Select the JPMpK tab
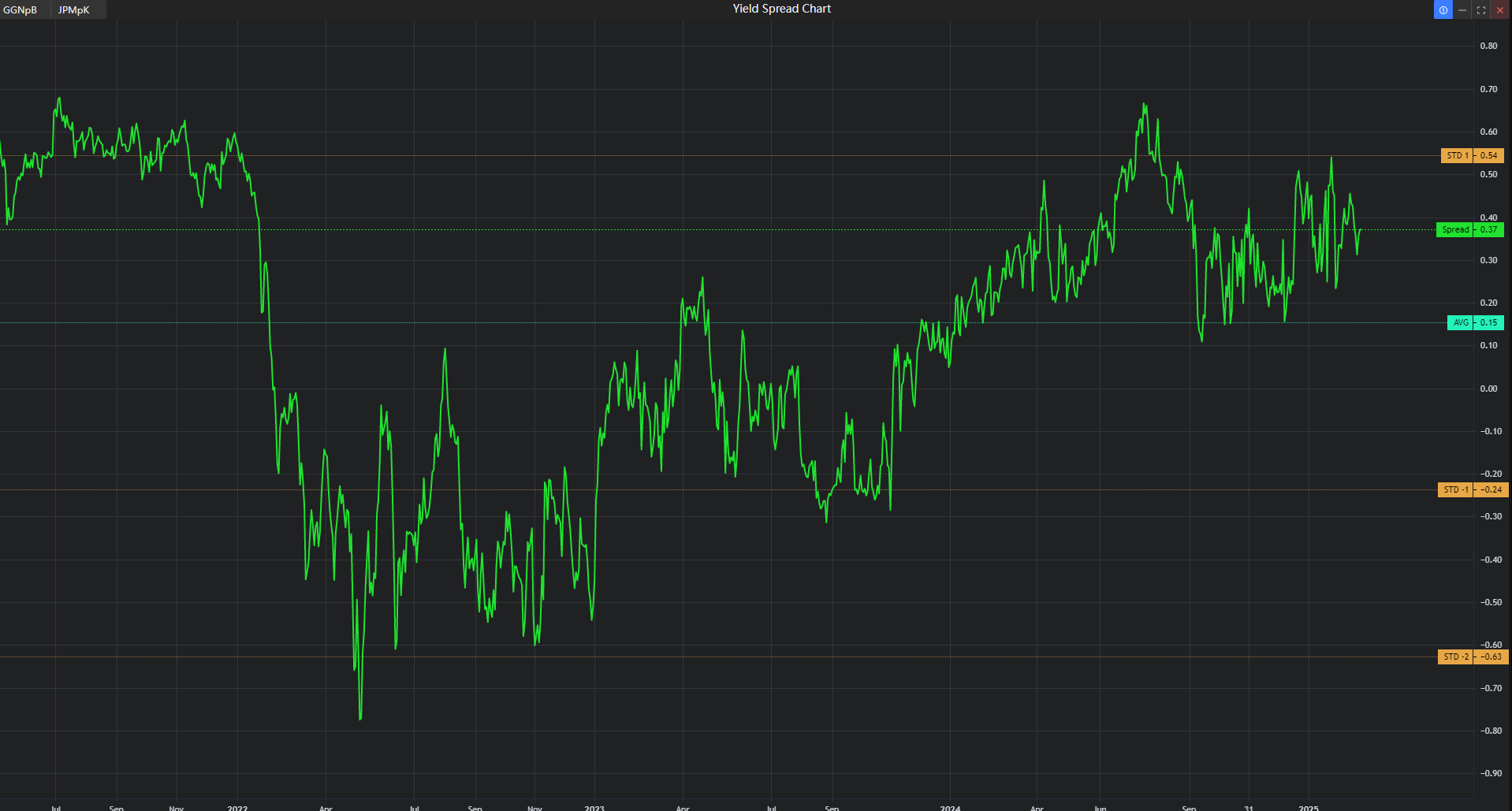 pos(72,10)
